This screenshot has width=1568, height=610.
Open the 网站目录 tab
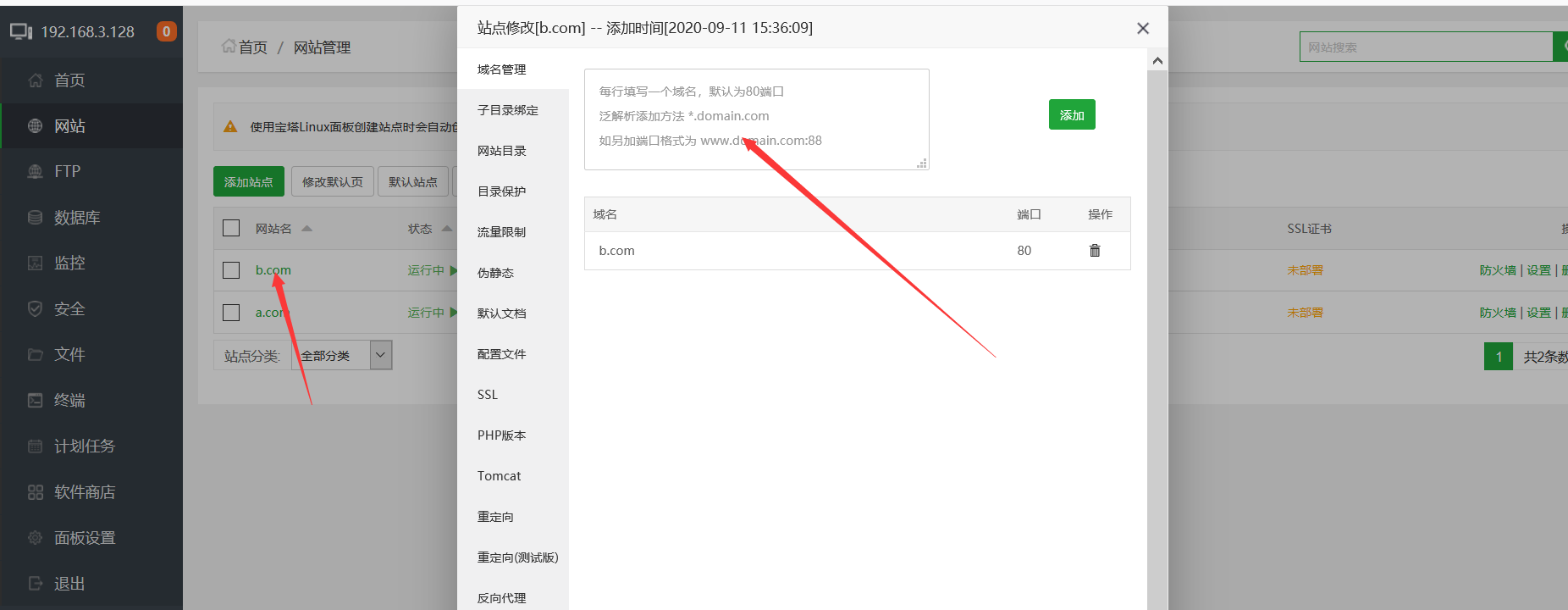(513, 151)
